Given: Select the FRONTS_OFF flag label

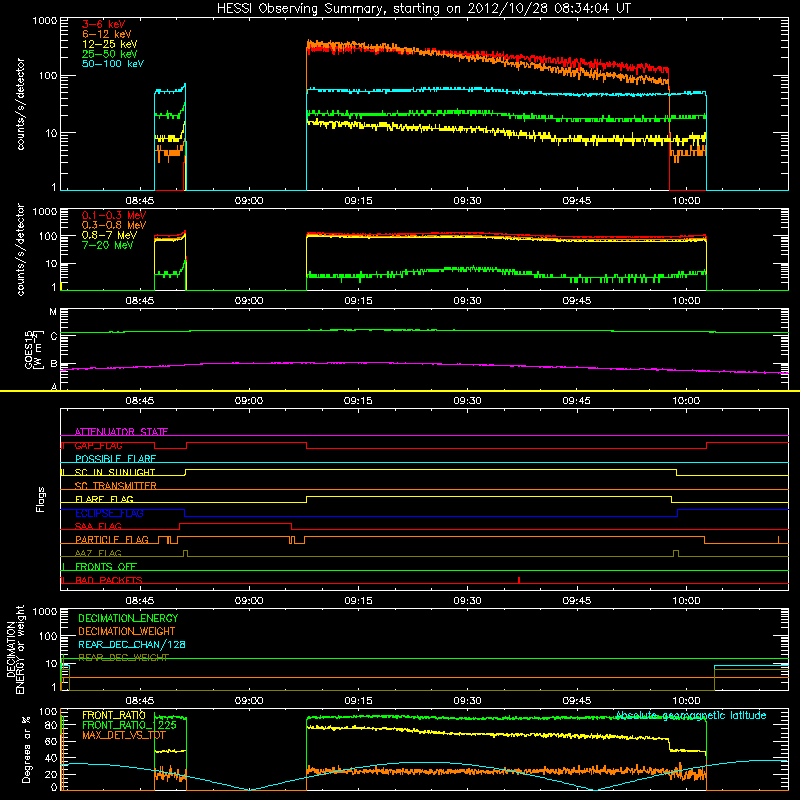Looking at the screenshot, I should 106,567.
